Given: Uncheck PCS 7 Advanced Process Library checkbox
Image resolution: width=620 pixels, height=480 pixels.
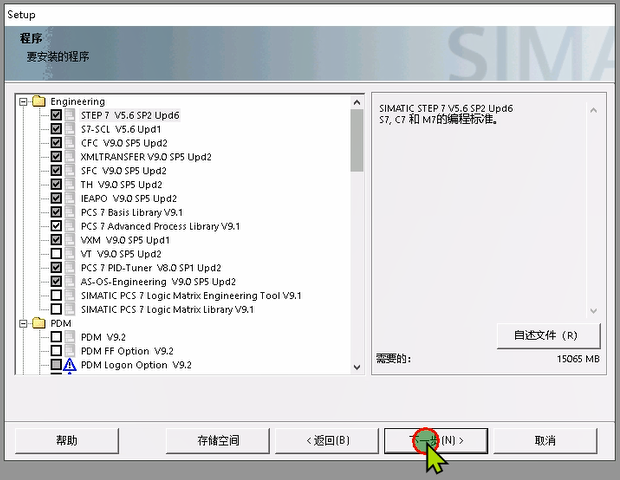Looking at the screenshot, I should pos(56,226).
